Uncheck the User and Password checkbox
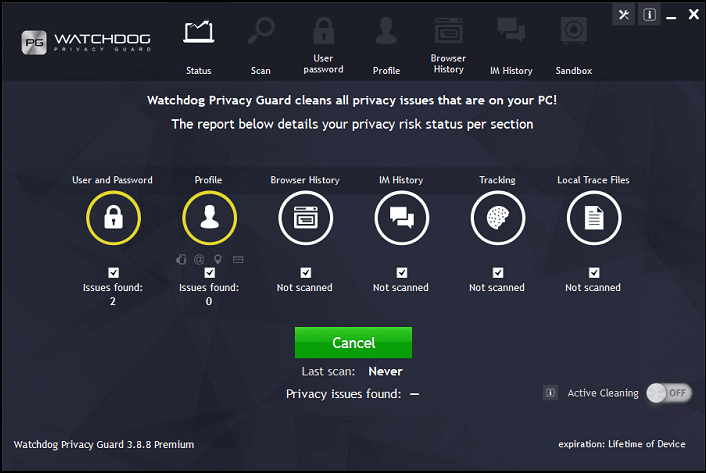Viewport: 706px width, 473px height. pos(113,272)
